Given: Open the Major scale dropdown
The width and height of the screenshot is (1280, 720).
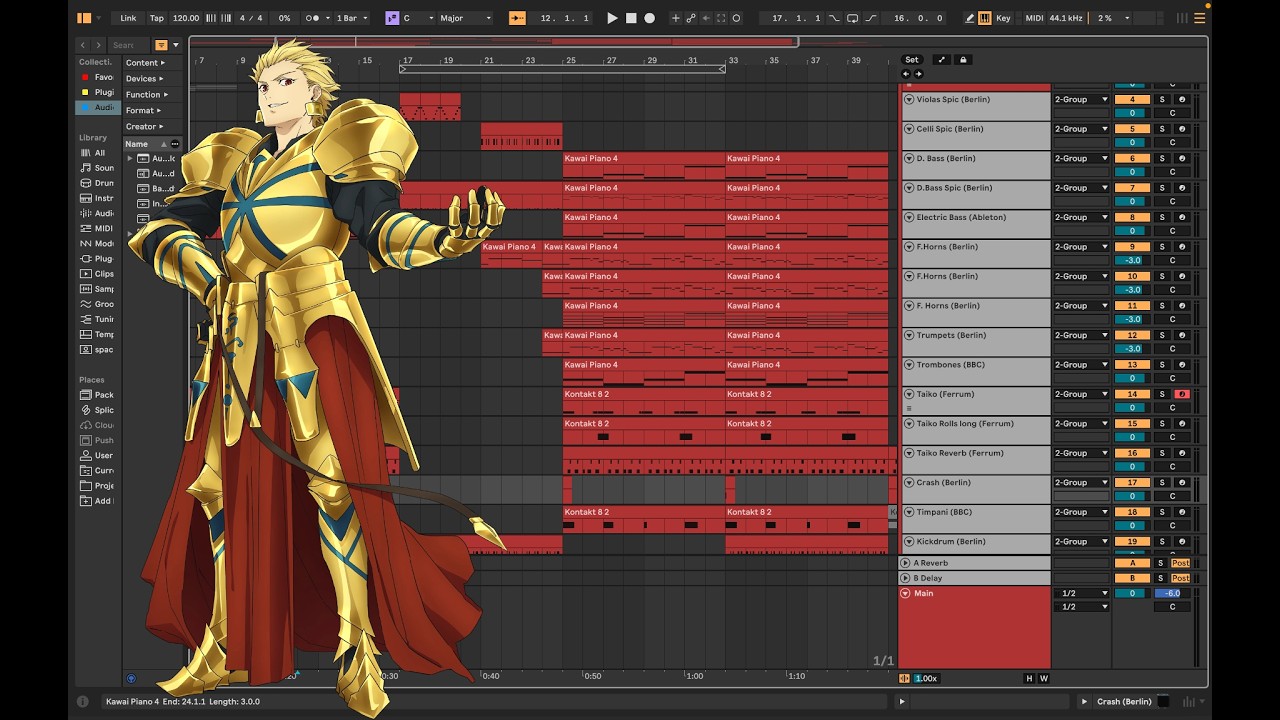Looking at the screenshot, I should pos(465,18).
